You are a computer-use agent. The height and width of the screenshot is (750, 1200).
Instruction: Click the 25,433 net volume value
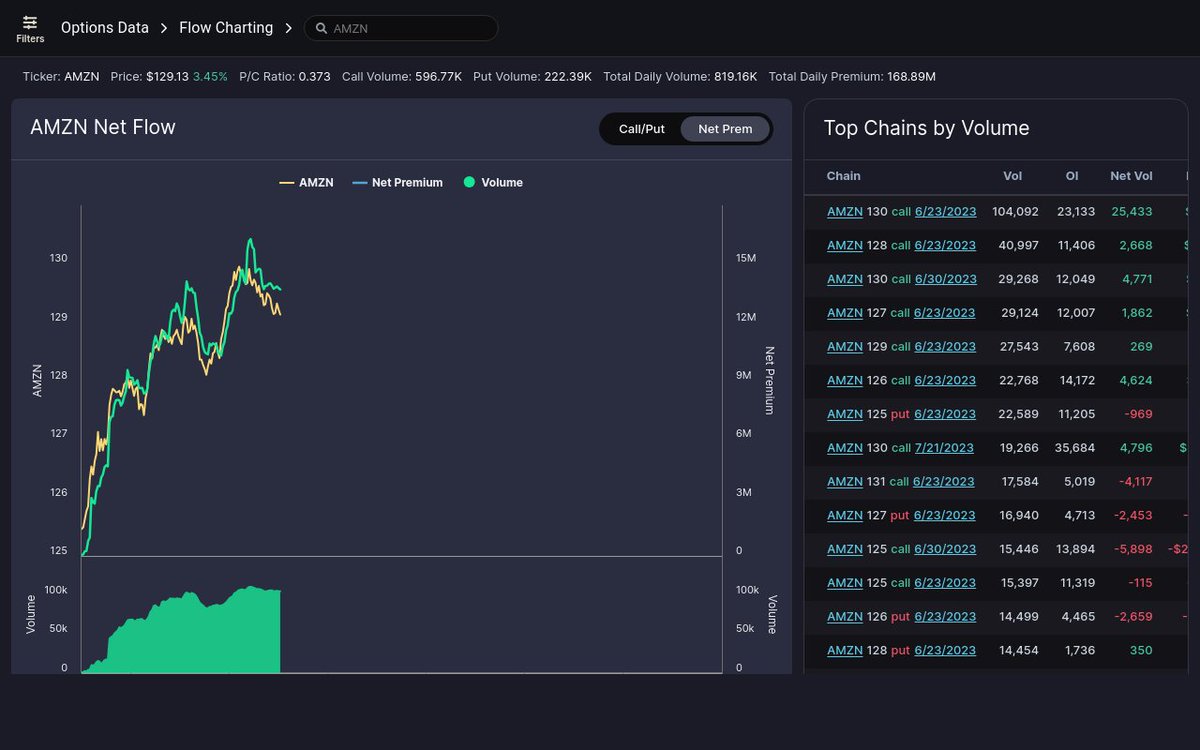pyautogui.click(x=1131, y=212)
